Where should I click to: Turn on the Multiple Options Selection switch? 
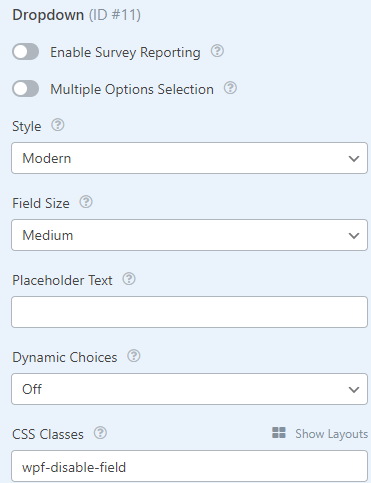click(26, 89)
